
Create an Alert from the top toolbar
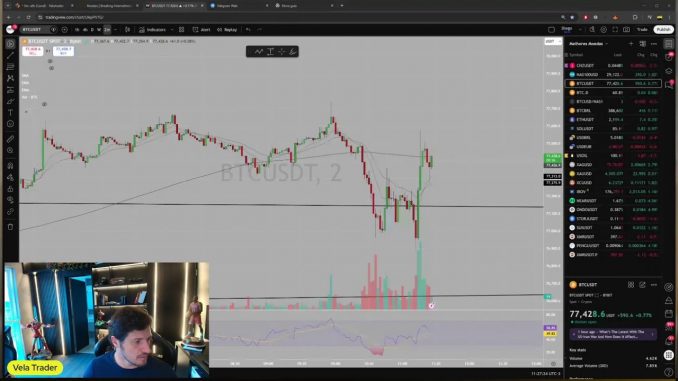pyautogui.click(x=201, y=30)
